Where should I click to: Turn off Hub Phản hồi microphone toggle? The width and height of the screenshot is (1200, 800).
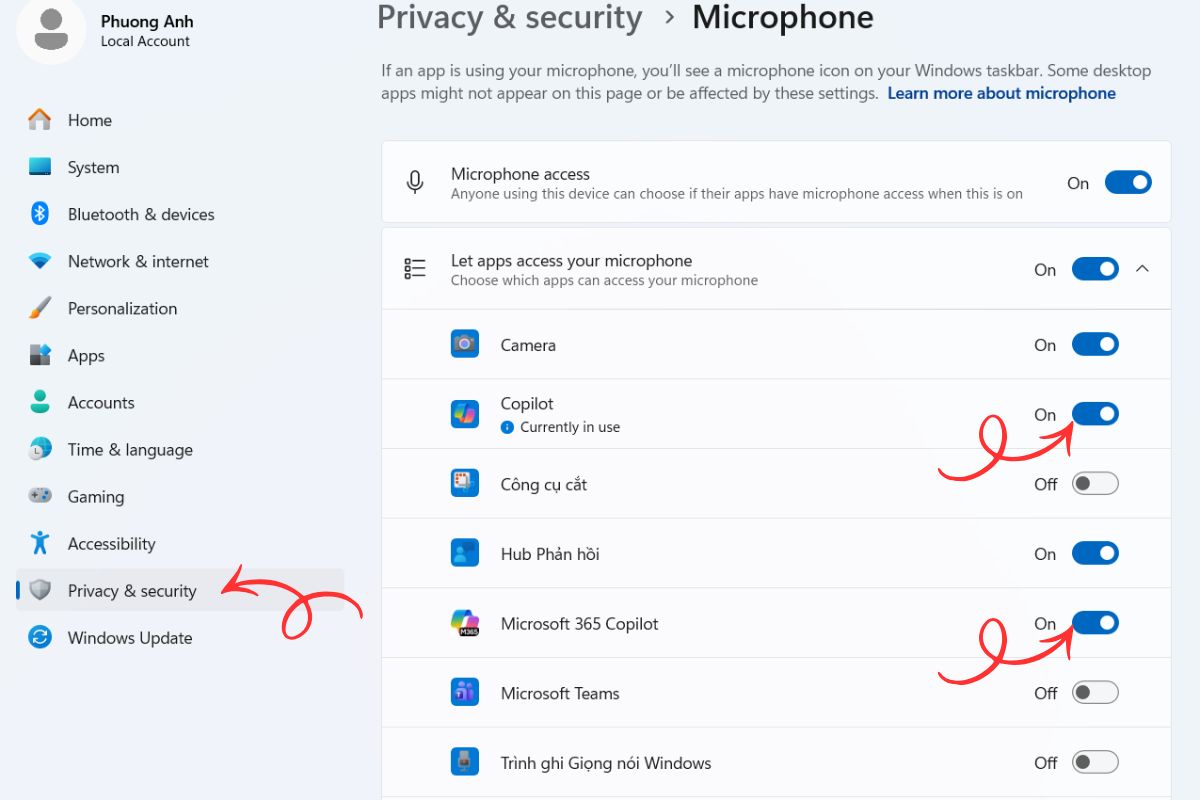(1095, 554)
